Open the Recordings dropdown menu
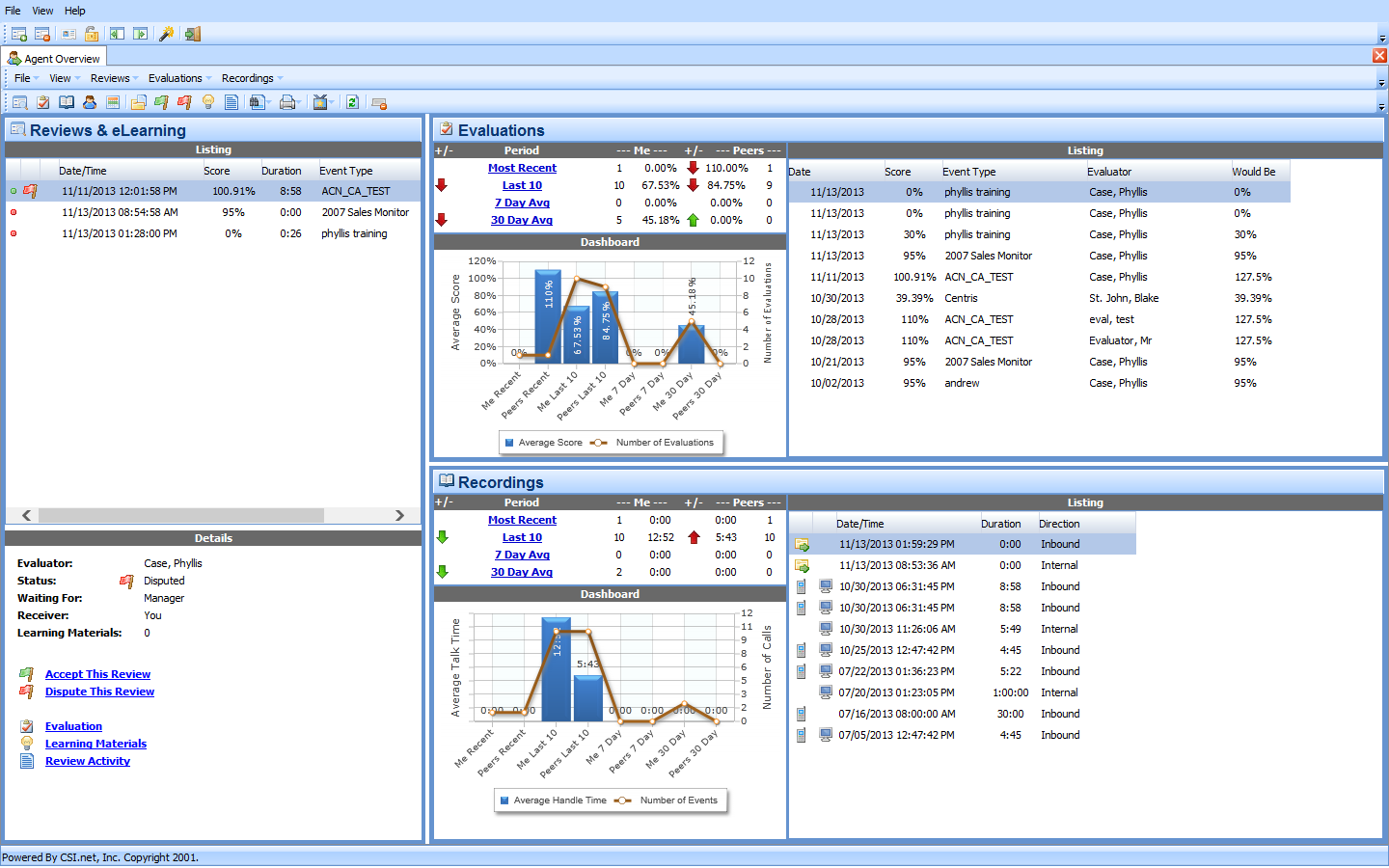Viewport: 1389px width, 868px height. click(x=253, y=78)
